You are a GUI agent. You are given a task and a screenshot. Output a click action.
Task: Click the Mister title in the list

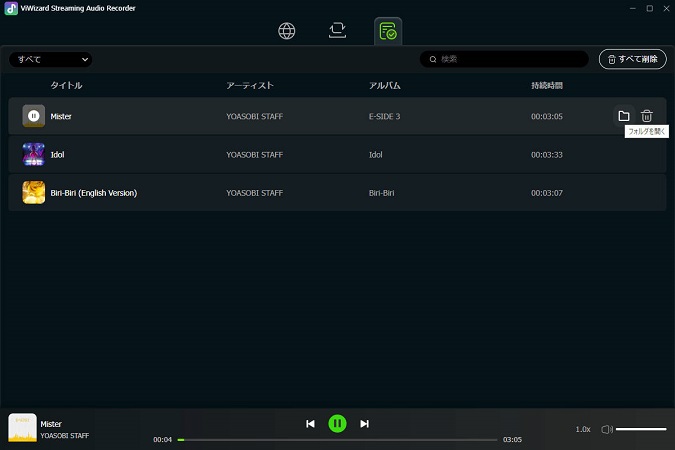pyautogui.click(x=61, y=116)
